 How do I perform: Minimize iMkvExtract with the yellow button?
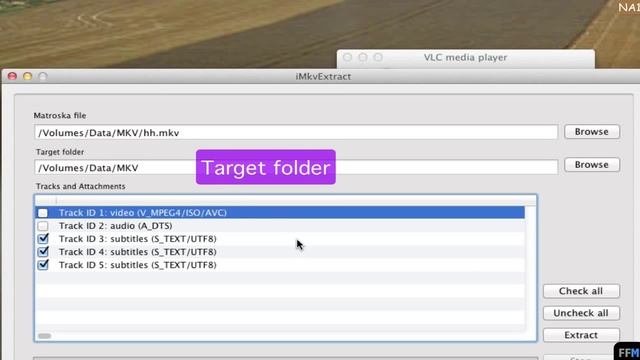[x=27, y=76]
